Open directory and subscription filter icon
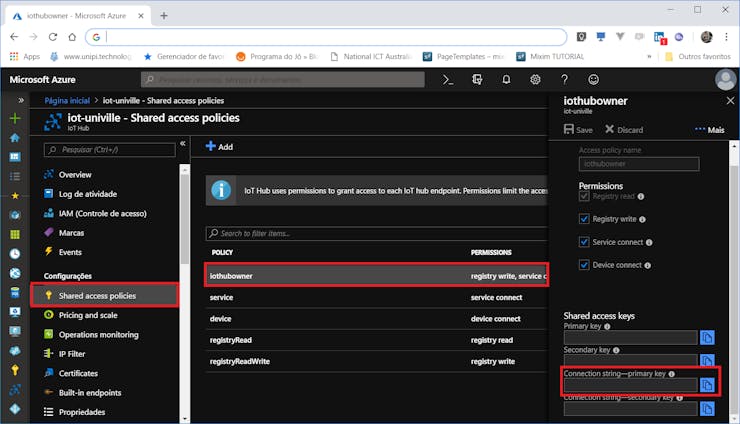 477,80
